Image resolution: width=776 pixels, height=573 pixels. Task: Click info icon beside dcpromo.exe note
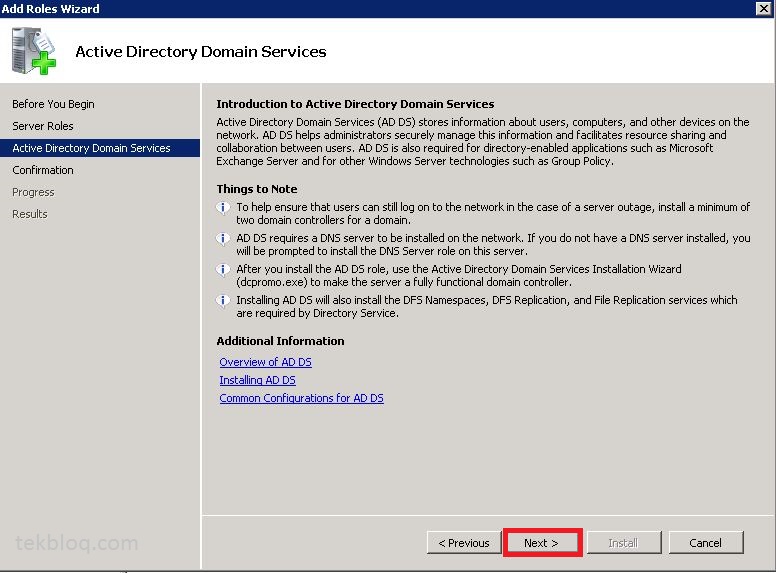(223, 270)
